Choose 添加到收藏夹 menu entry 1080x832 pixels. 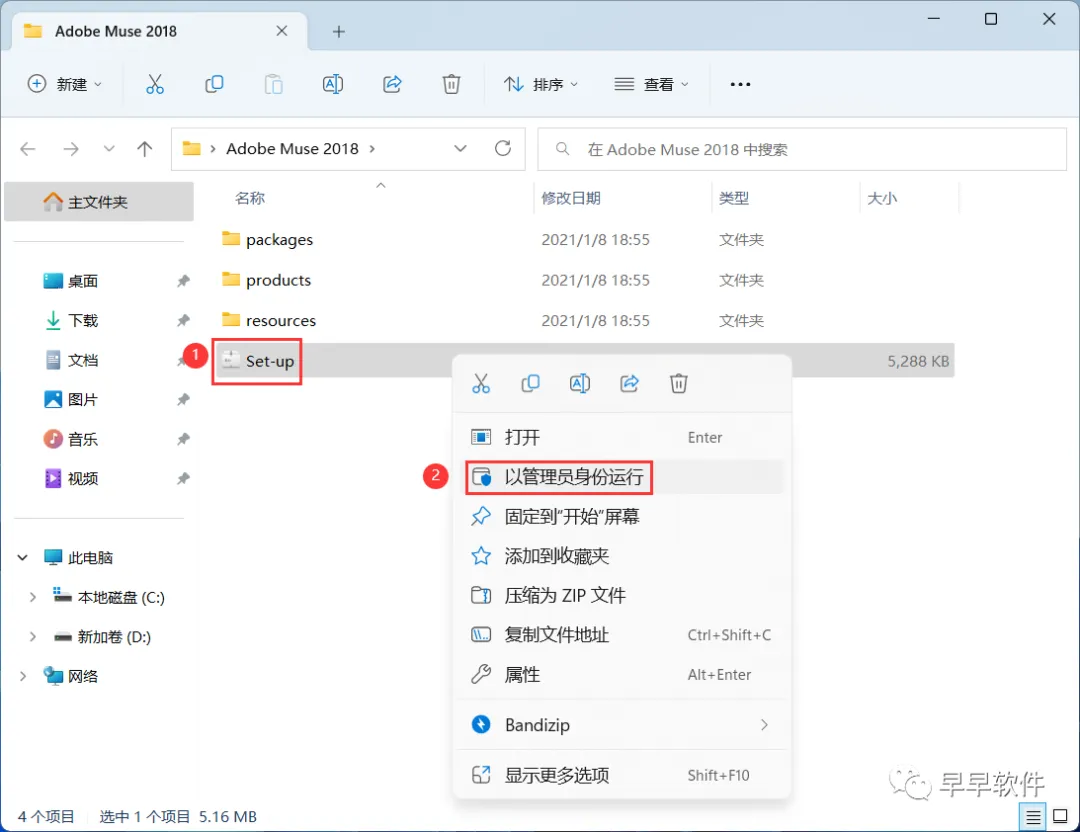coord(623,556)
